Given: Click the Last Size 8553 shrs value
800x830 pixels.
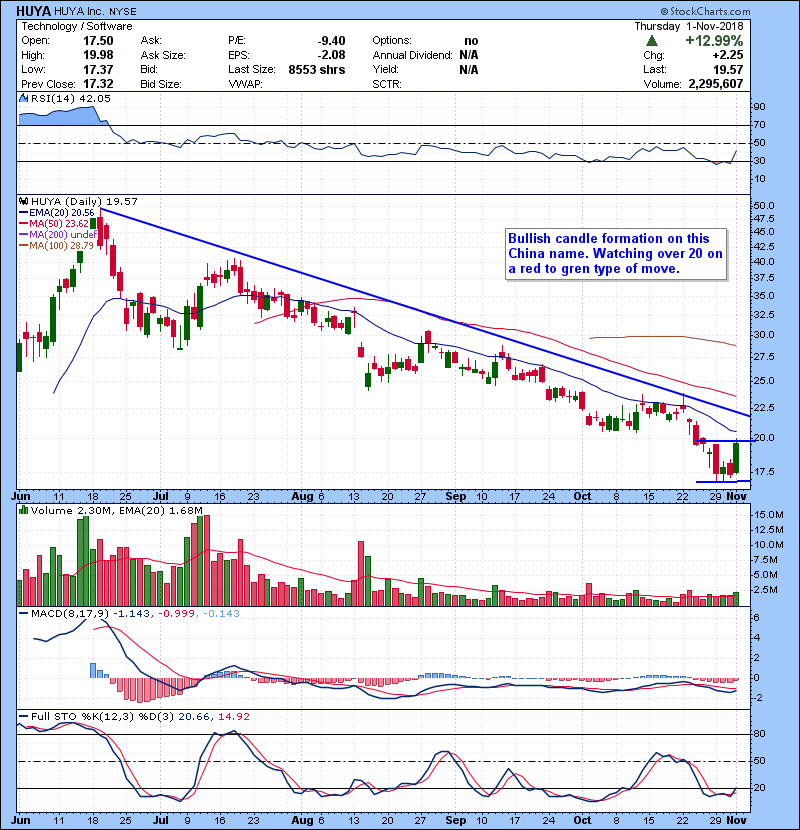Looking at the screenshot, I should pyautogui.click(x=317, y=69).
